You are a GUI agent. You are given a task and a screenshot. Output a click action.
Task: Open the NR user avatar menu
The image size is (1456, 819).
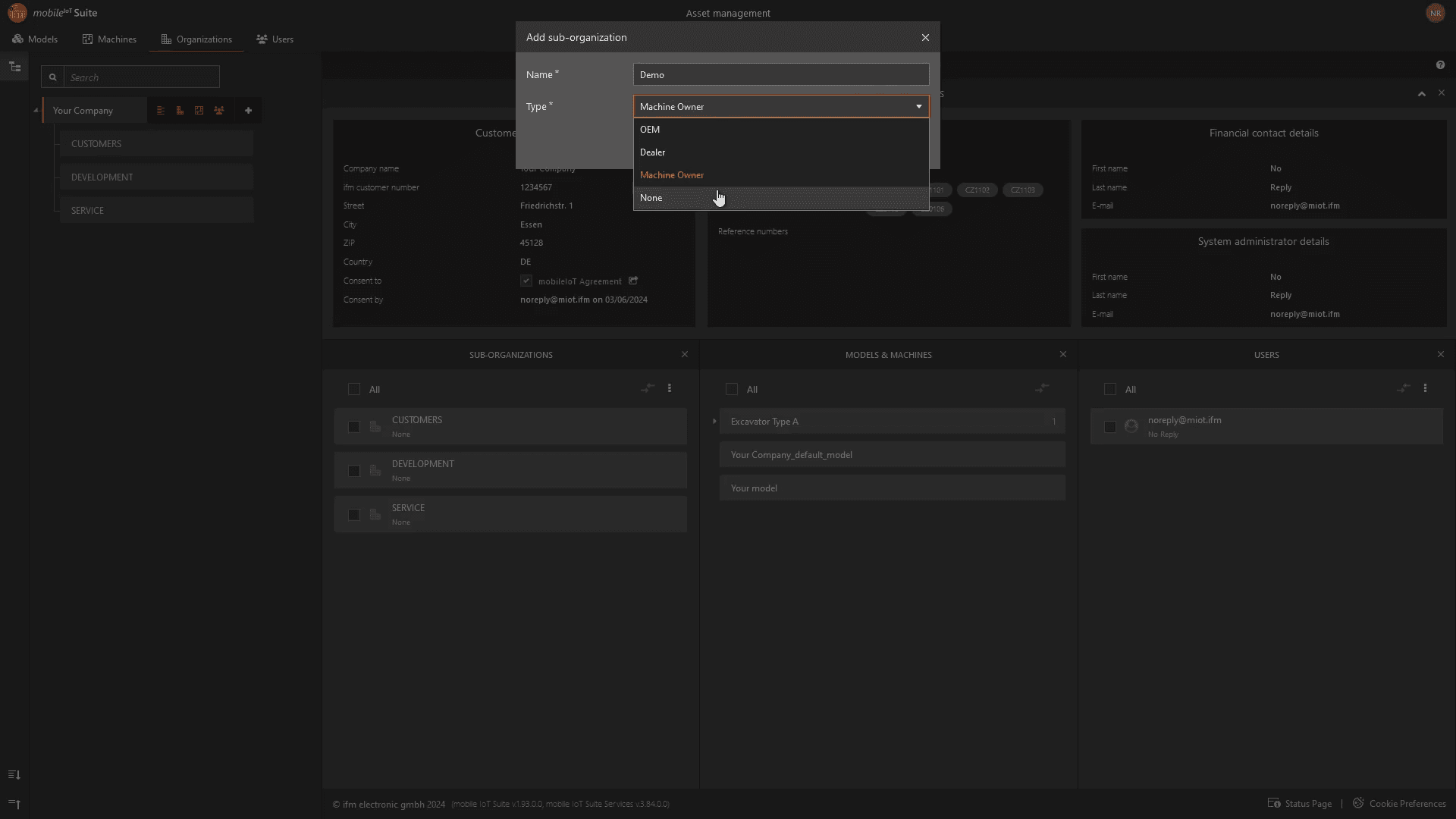1435,13
